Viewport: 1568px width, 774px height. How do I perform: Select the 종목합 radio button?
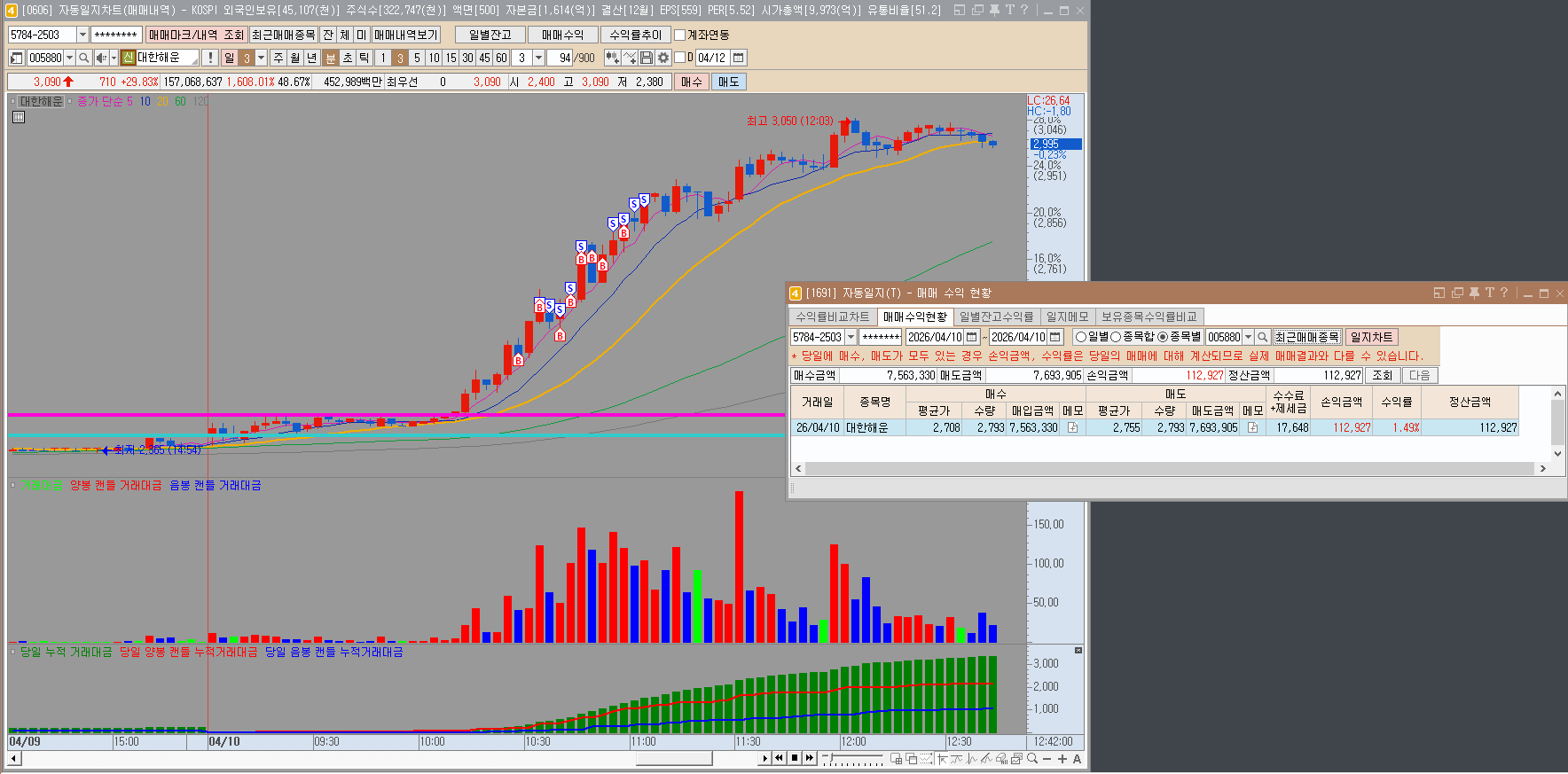1116,337
